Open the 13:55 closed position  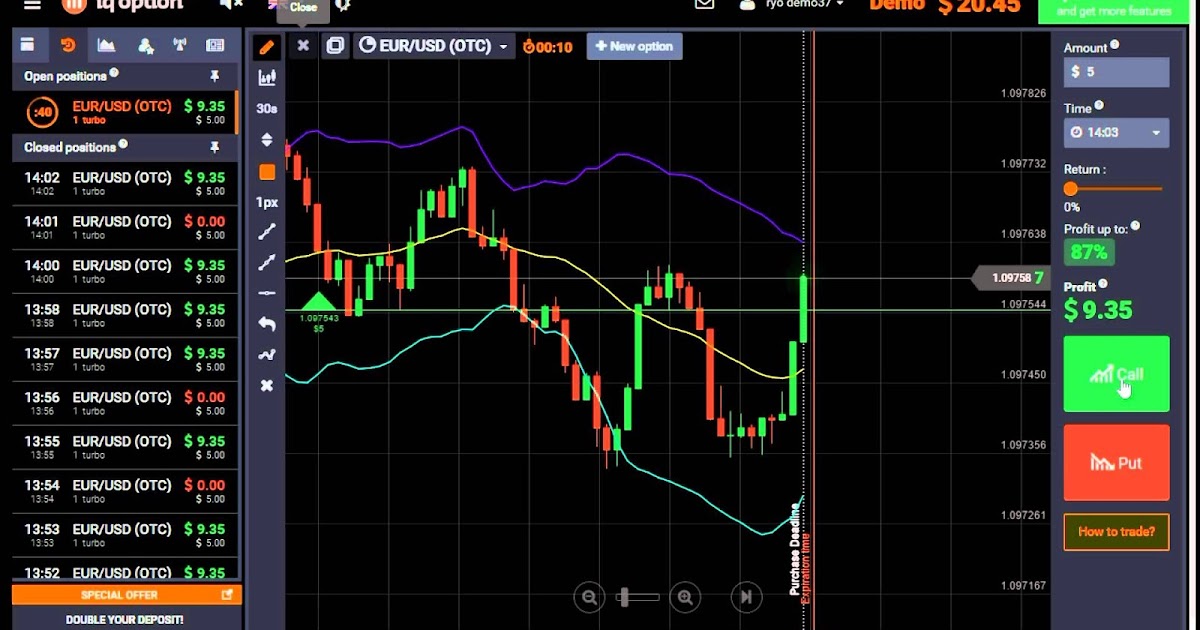(125, 448)
